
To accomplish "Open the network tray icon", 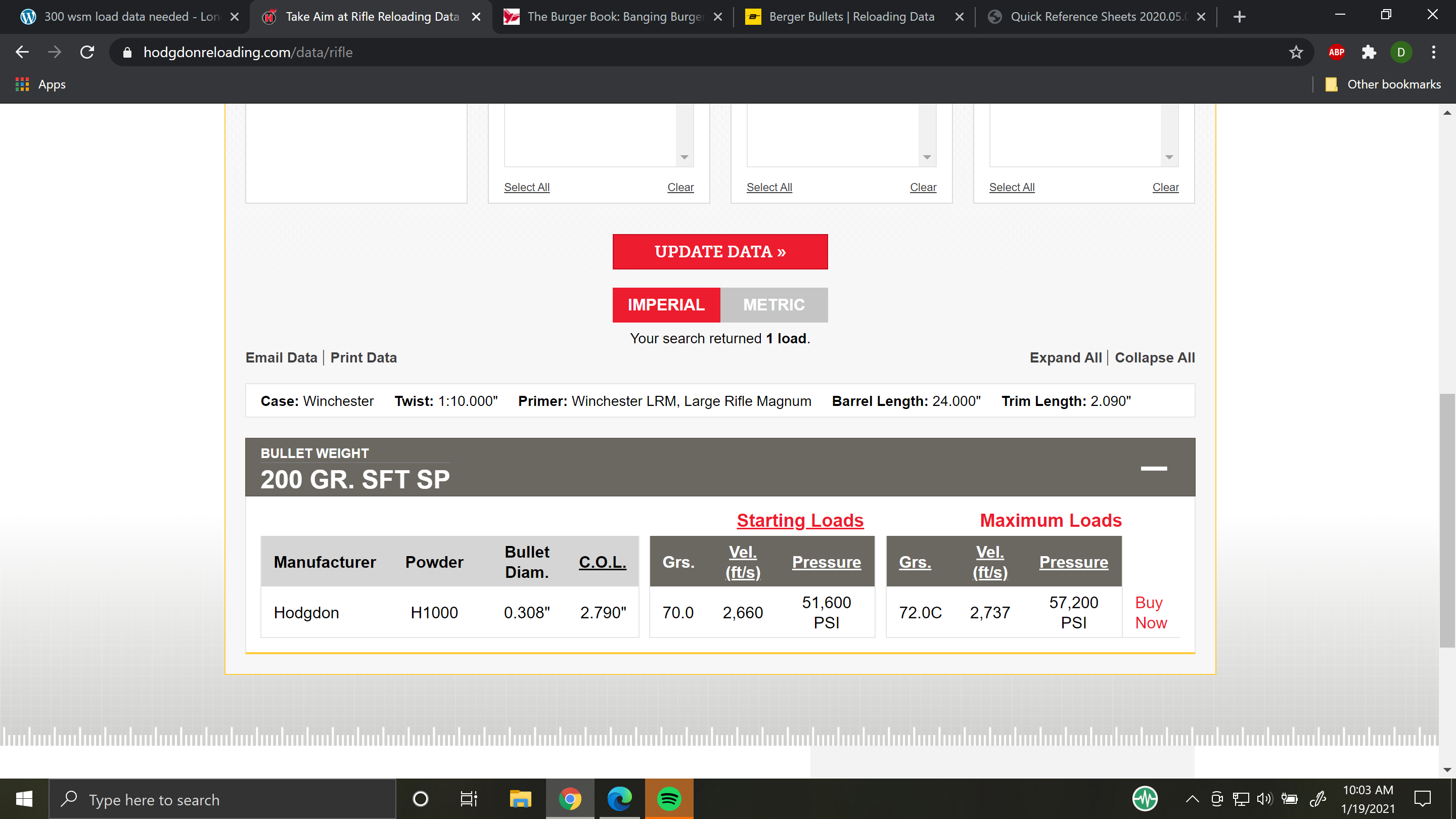I will coord(1241,799).
